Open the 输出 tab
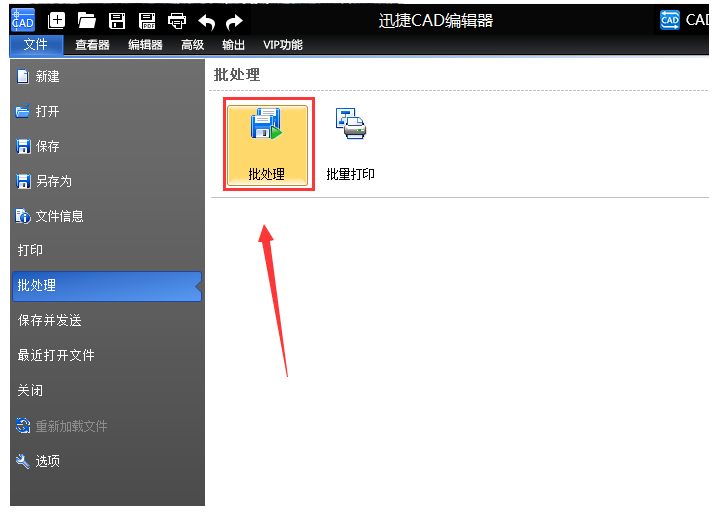The height and width of the screenshot is (522, 720). (233, 45)
